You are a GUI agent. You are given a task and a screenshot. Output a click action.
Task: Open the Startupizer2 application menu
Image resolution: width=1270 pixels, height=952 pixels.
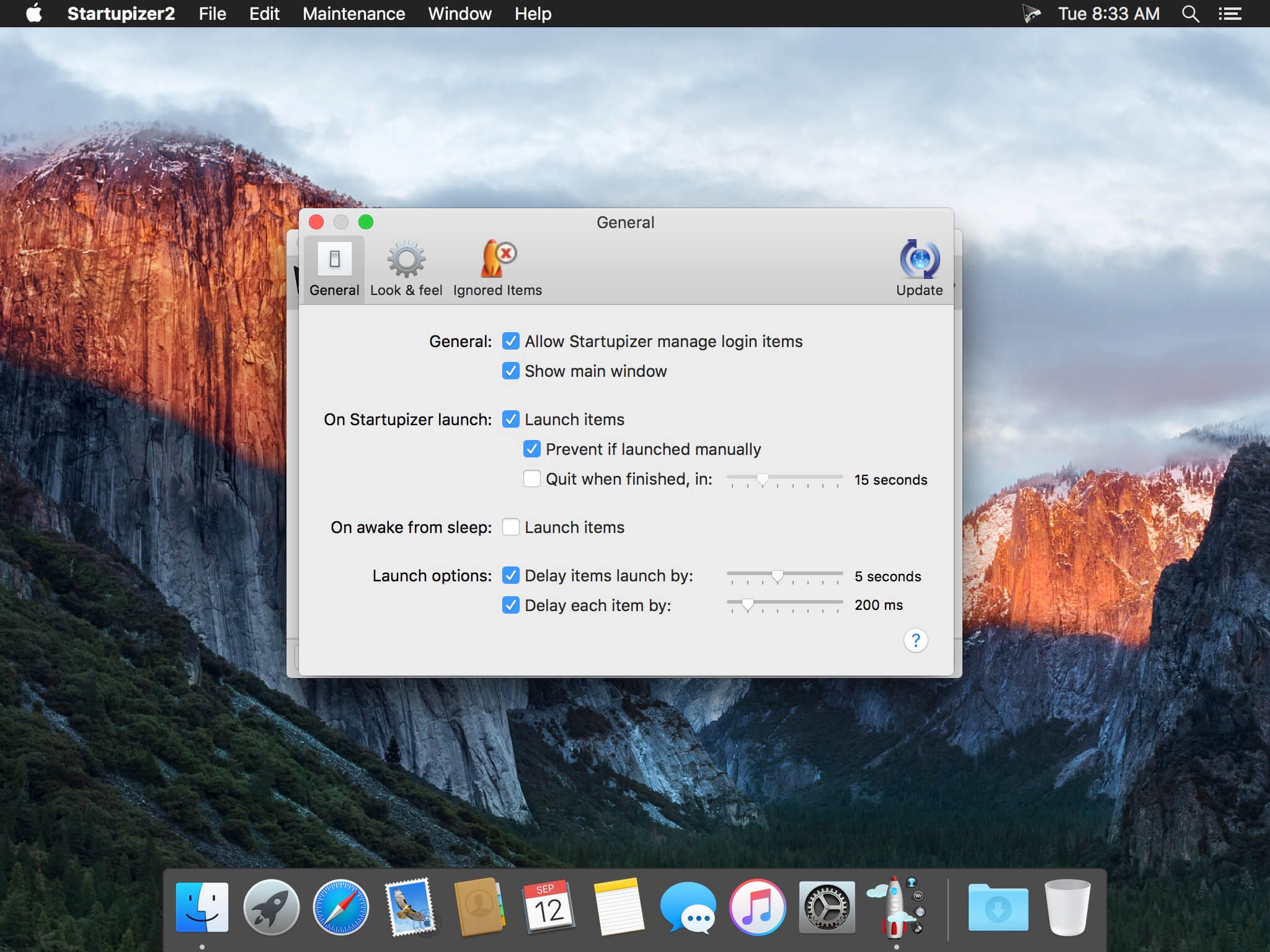[x=121, y=14]
